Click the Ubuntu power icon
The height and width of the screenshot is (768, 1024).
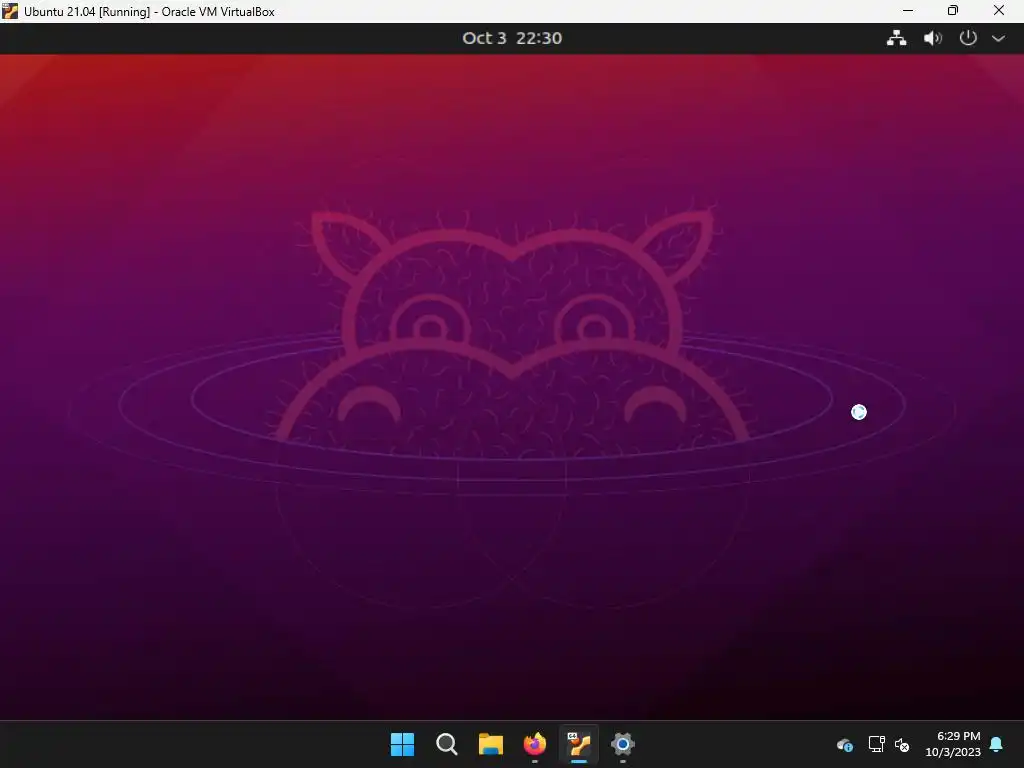coord(968,38)
